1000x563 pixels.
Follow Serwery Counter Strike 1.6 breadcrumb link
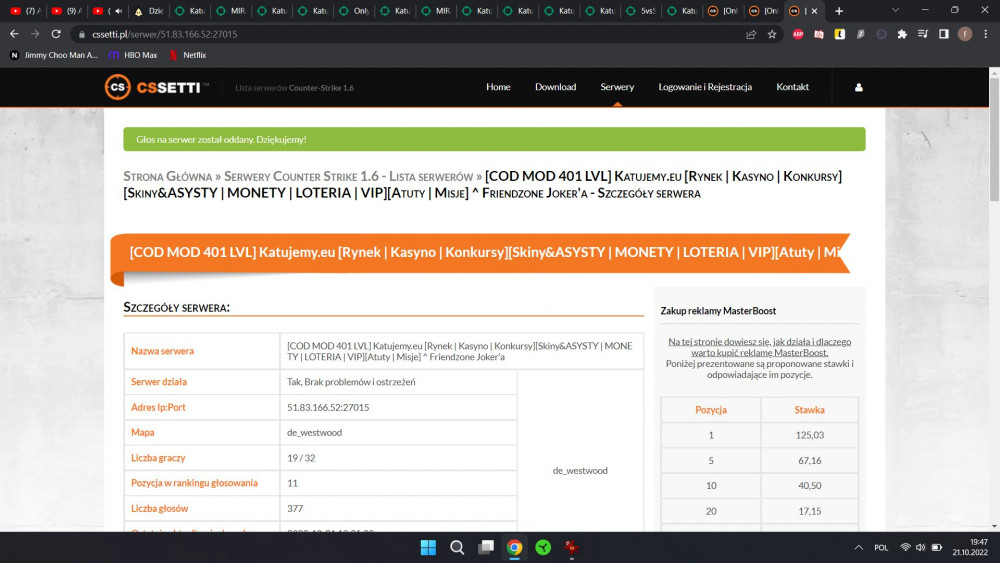click(x=349, y=177)
